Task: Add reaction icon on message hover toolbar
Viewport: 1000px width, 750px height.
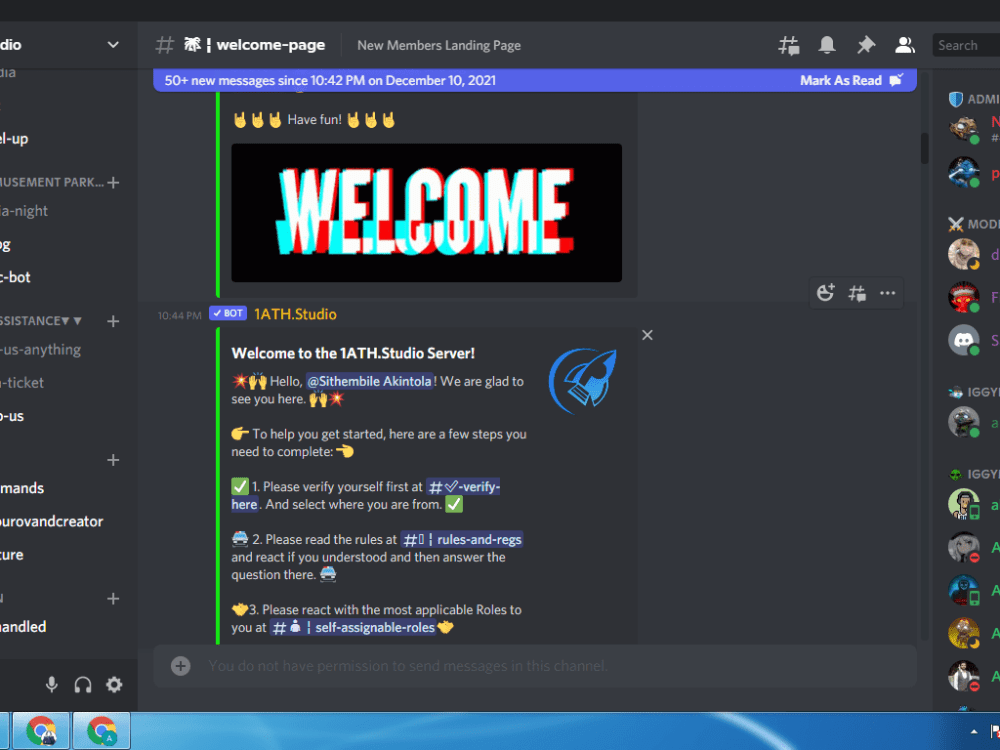Action: point(825,293)
